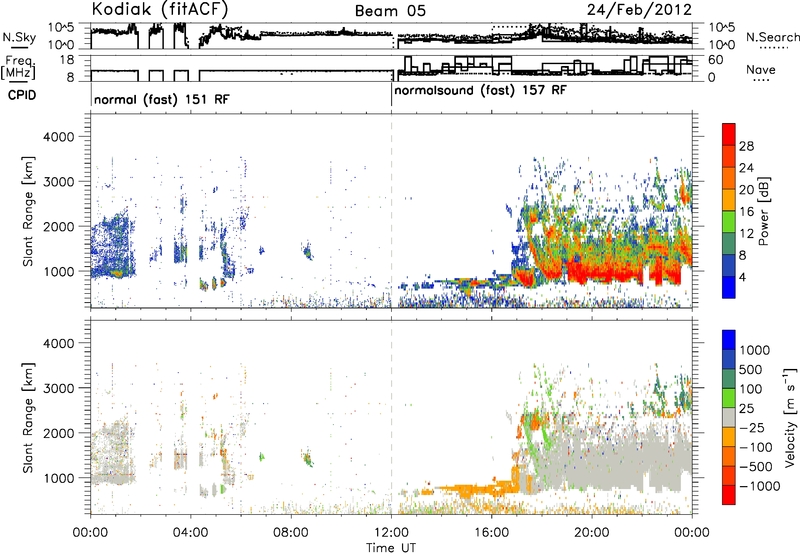Click the dotted line sample under "N.Search"
Viewport: 800px width, 554px height.
coord(774,48)
